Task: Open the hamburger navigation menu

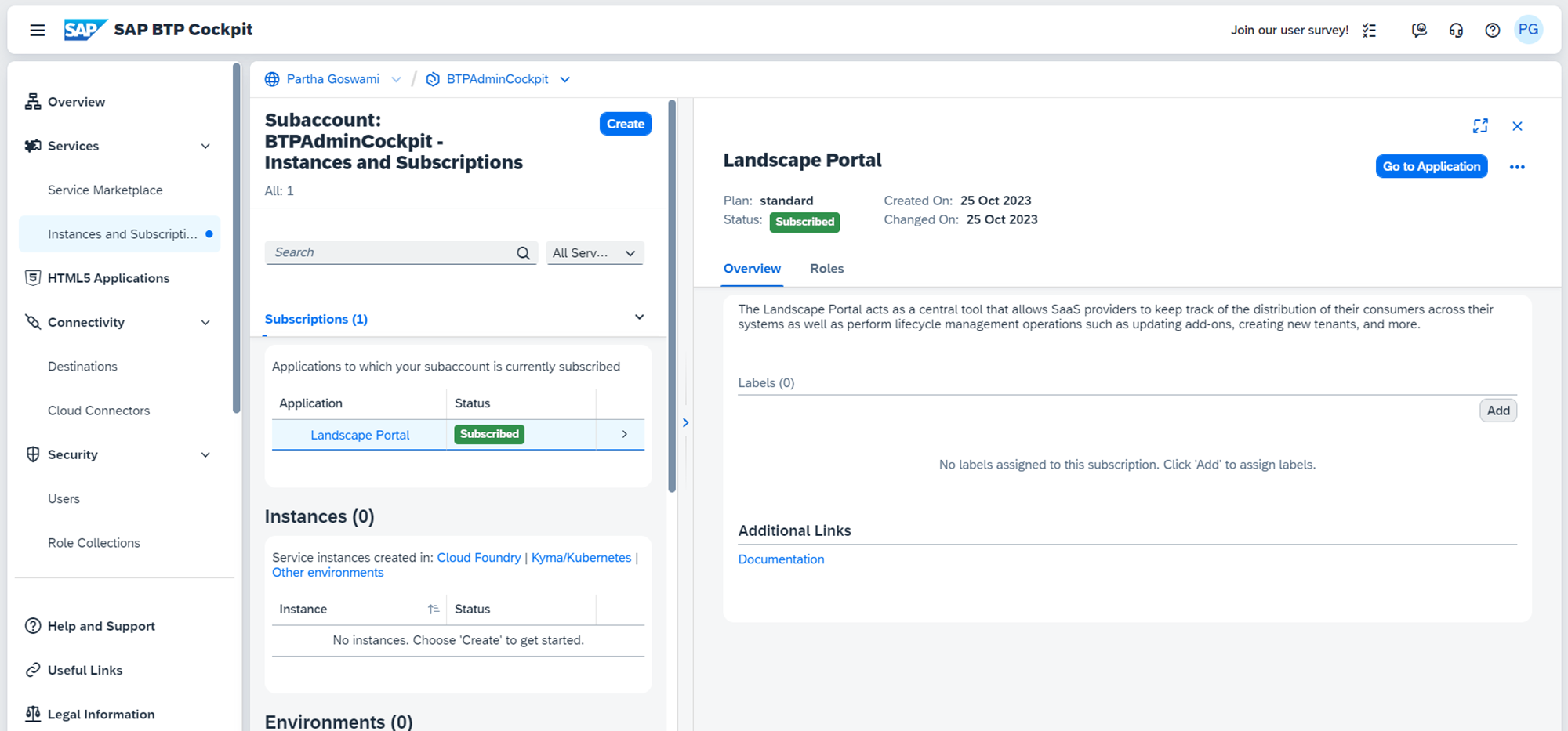Action: pyautogui.click(x=37, y=30)
